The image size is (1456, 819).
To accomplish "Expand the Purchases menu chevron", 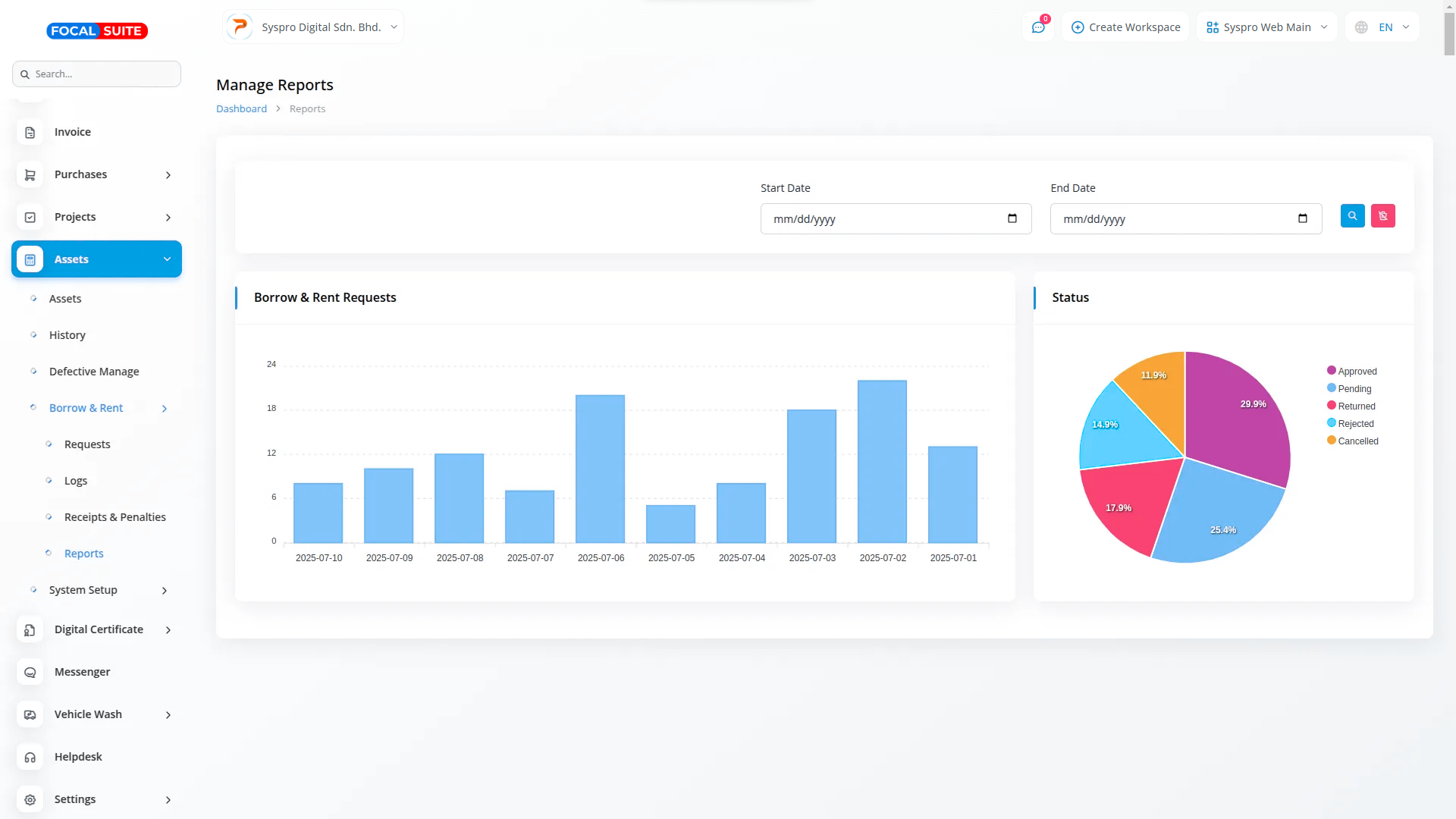I will point(168,175).
